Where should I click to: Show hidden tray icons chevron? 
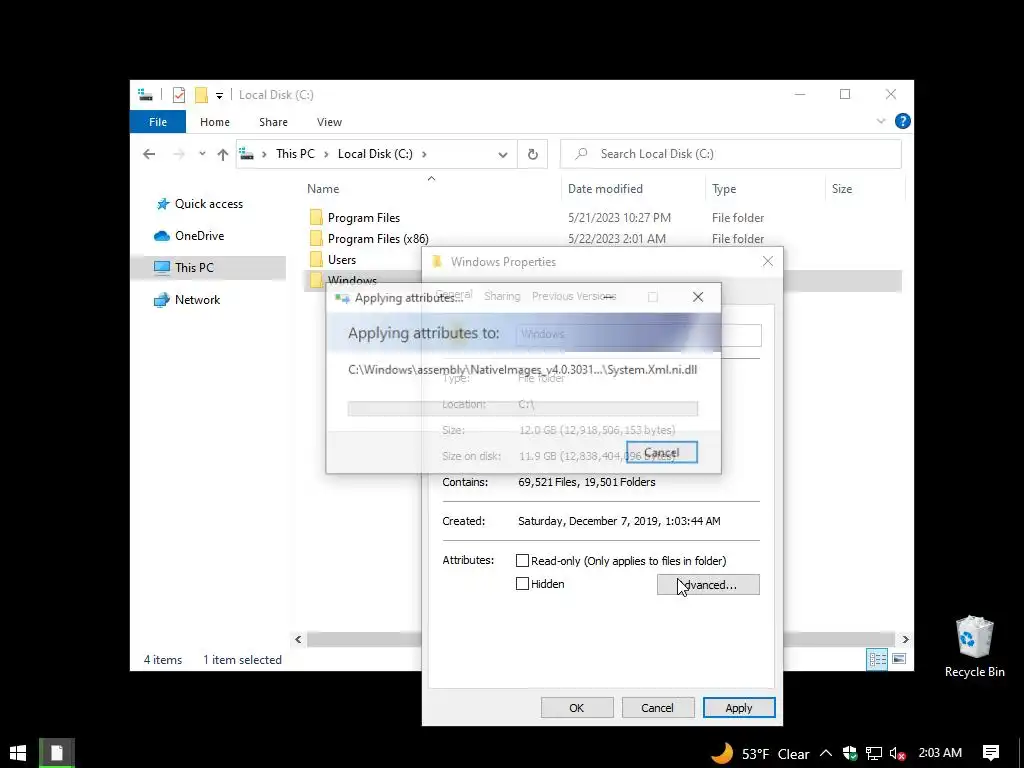[x=826, y=754]
